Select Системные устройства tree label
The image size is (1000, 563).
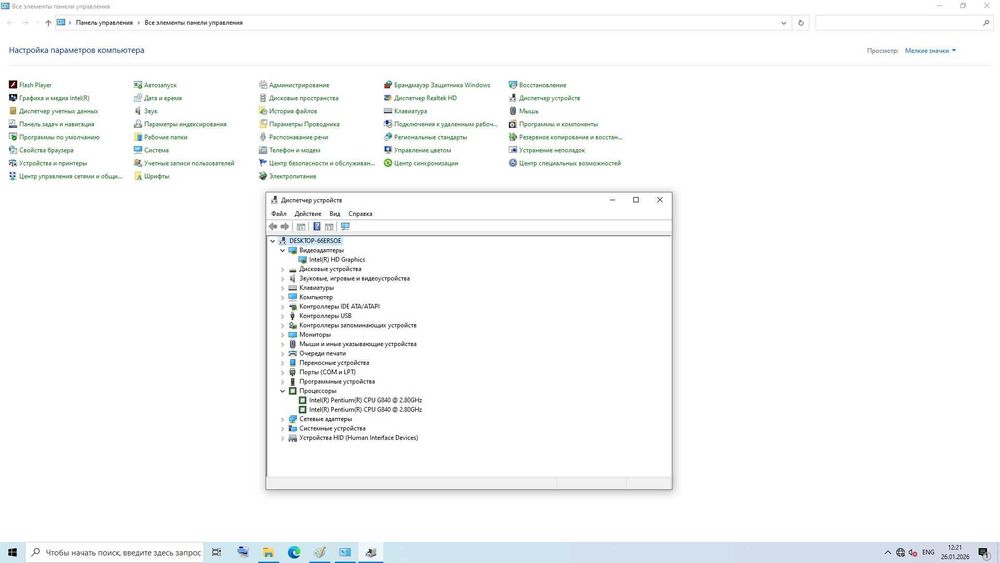click(332, 428)
